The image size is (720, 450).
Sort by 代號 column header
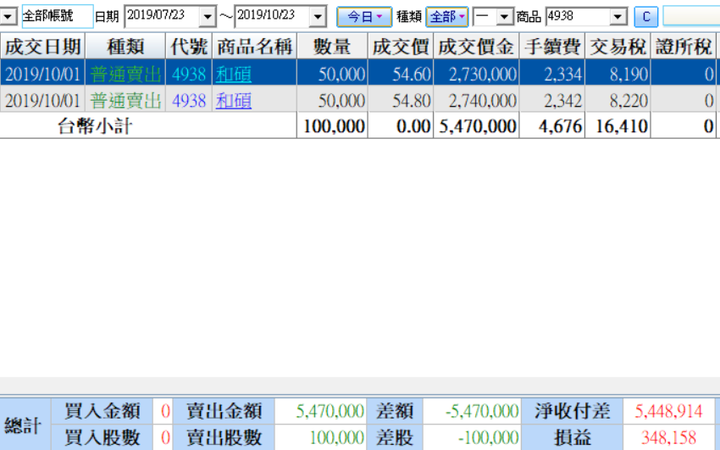(x=189, y=46)
